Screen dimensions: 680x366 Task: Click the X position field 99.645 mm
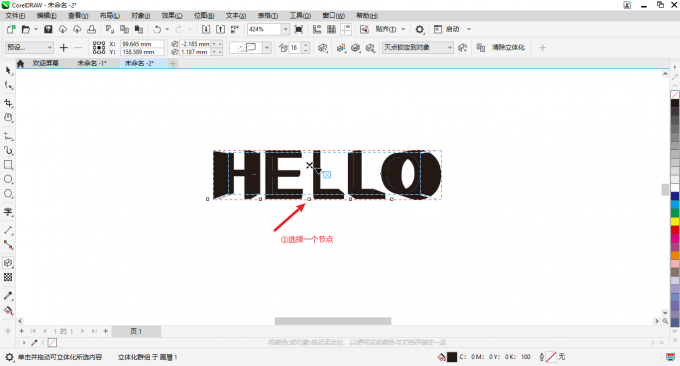pos(142,44)
